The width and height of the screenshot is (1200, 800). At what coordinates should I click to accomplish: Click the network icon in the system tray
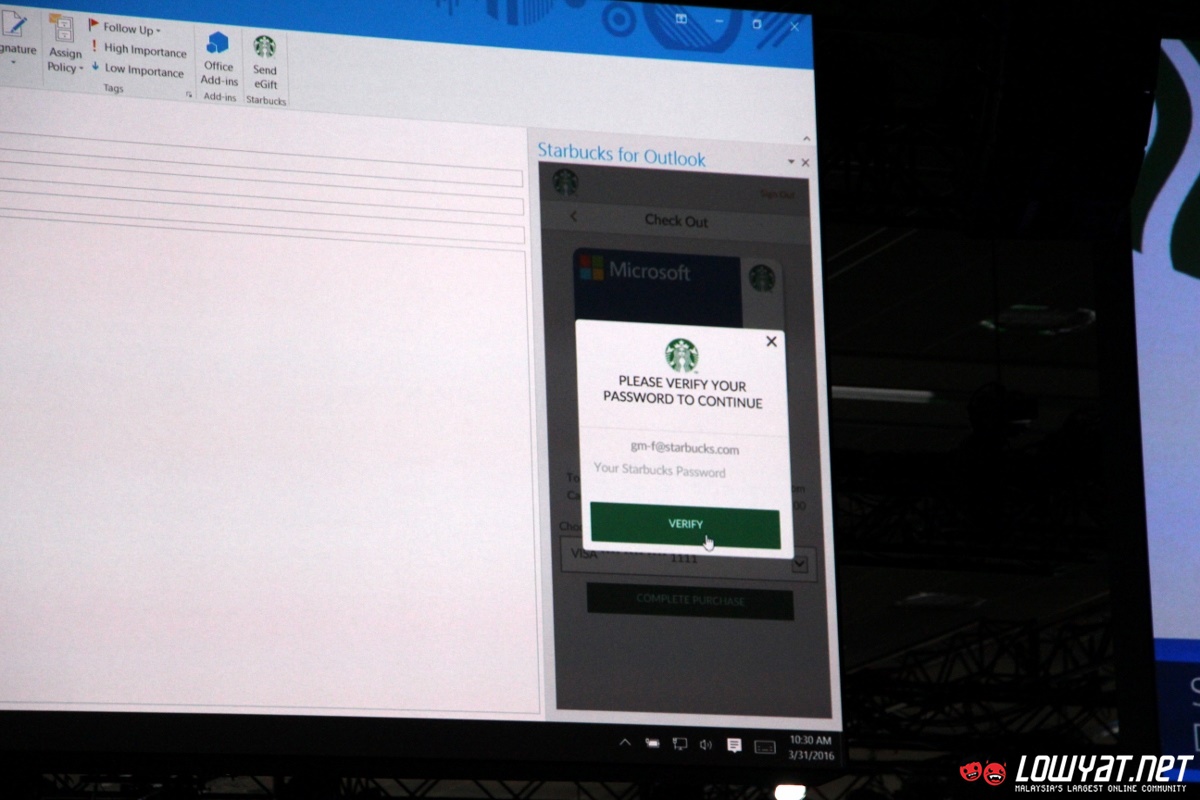click(680, 744)
